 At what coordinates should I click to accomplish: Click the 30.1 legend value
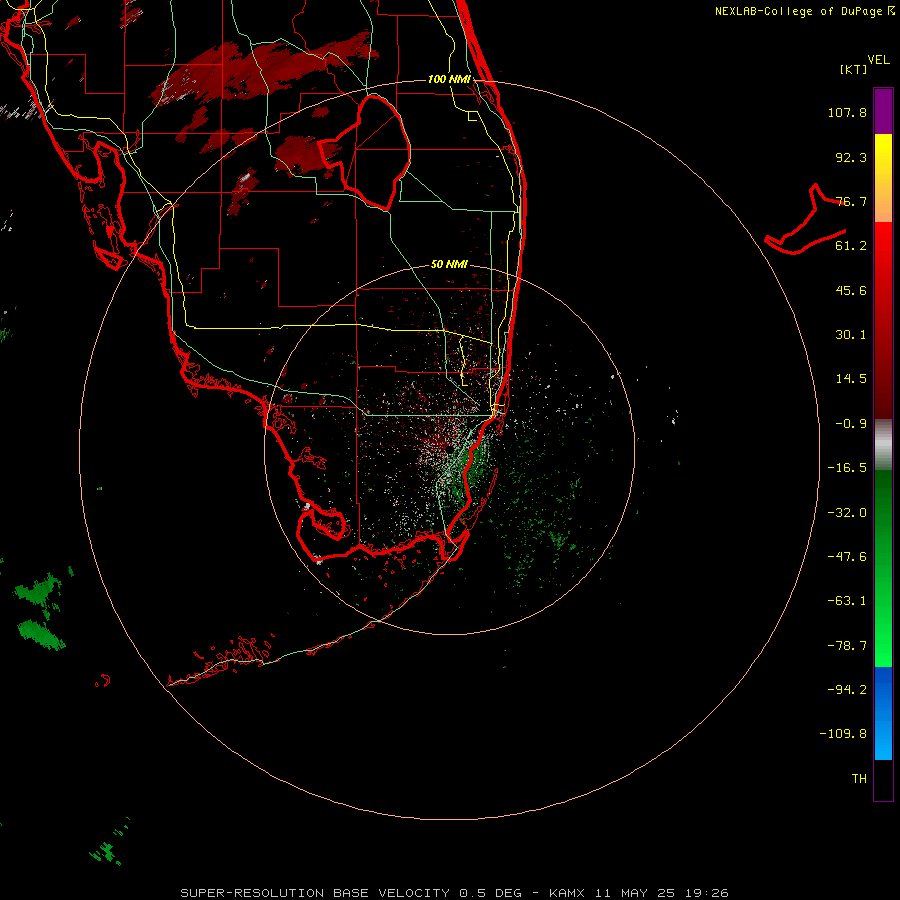tap(851, 335)
